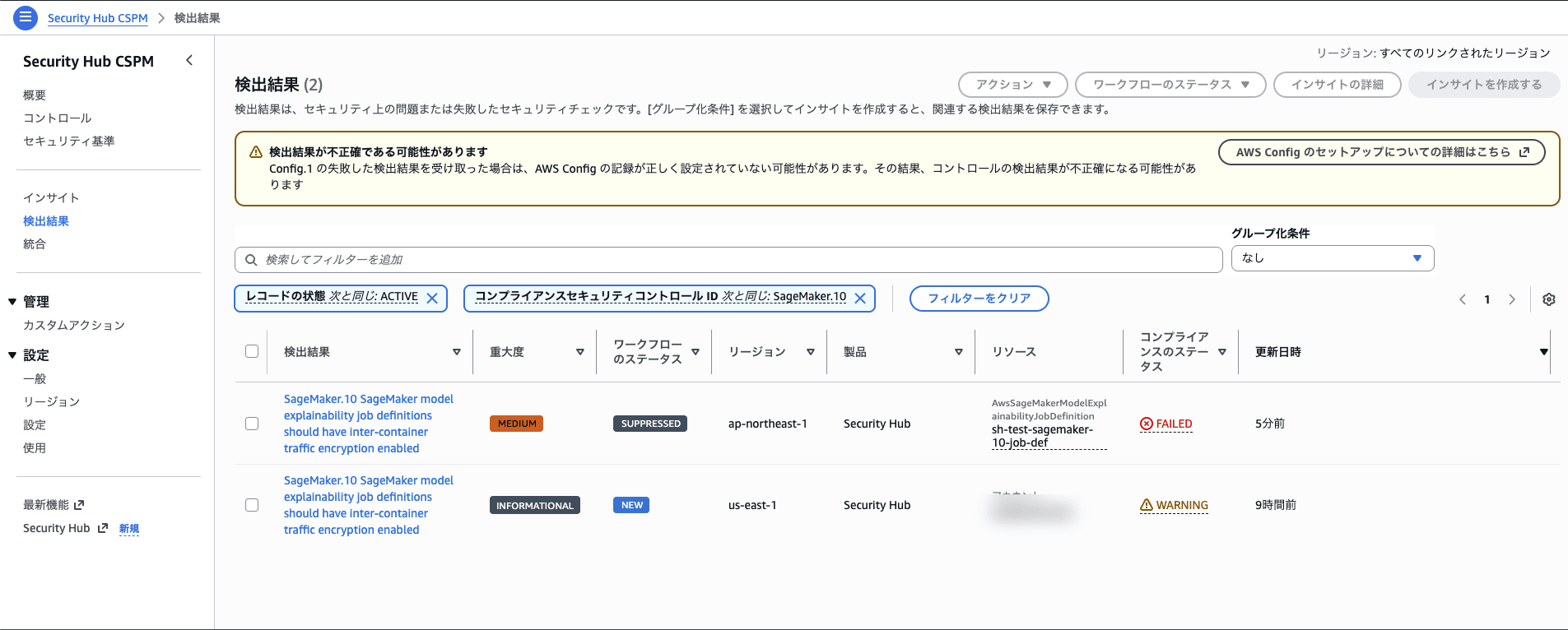1568x630 pixels.
Task: Sort by the リージョン column arrow
Action: point(811,352)
